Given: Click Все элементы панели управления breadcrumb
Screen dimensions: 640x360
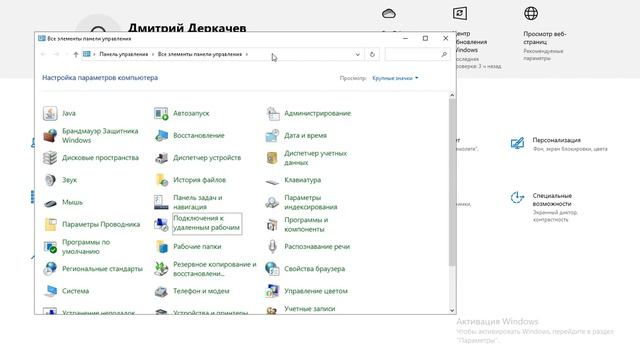Looking at the screenshot, I should point(200,54).
